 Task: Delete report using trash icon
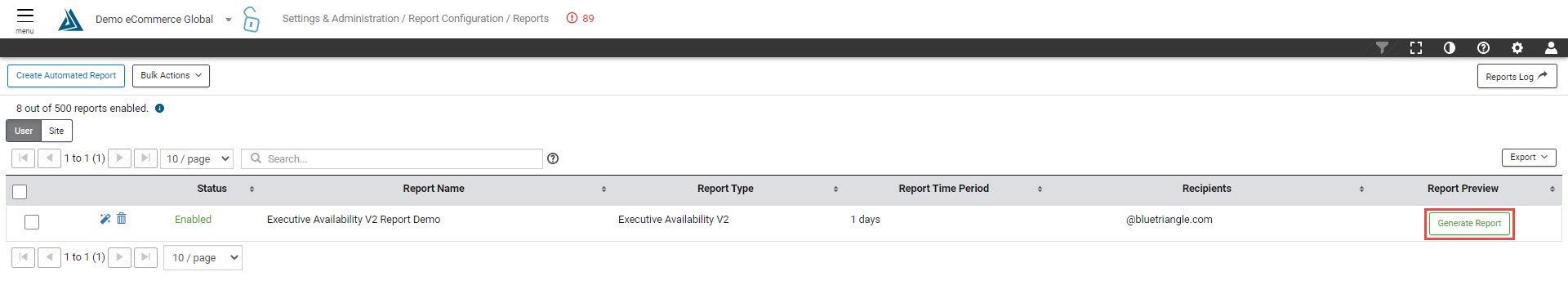(122, 218)
